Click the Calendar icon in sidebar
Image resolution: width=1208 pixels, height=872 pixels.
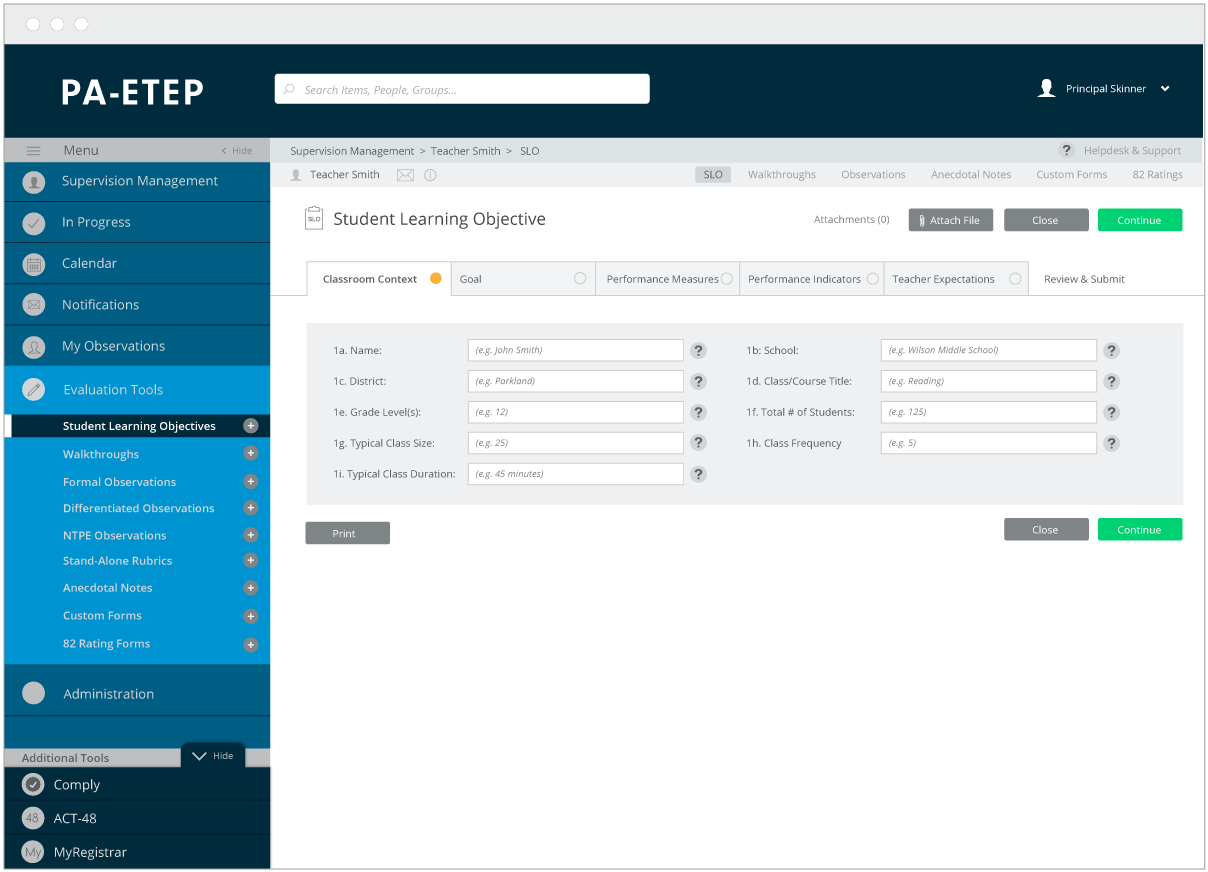click(34, 264)
